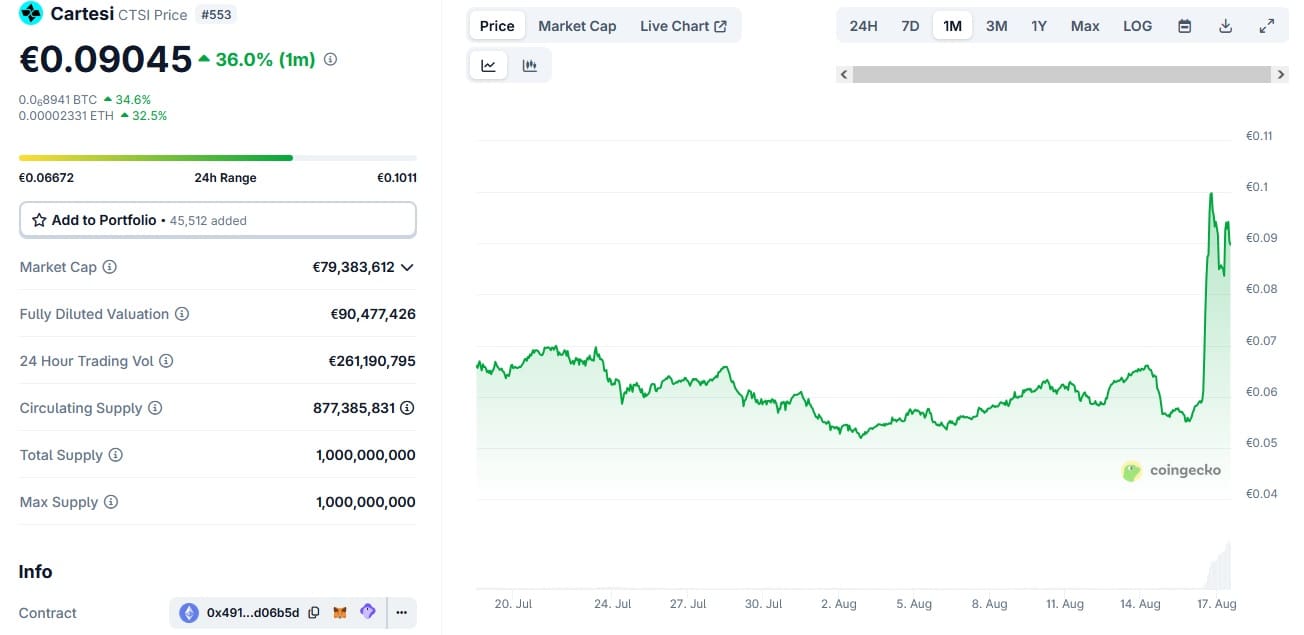This screenshot has width=1304, height=635.
Task: Click scrollbar left arrow
Action: click(x=844, y=74)
